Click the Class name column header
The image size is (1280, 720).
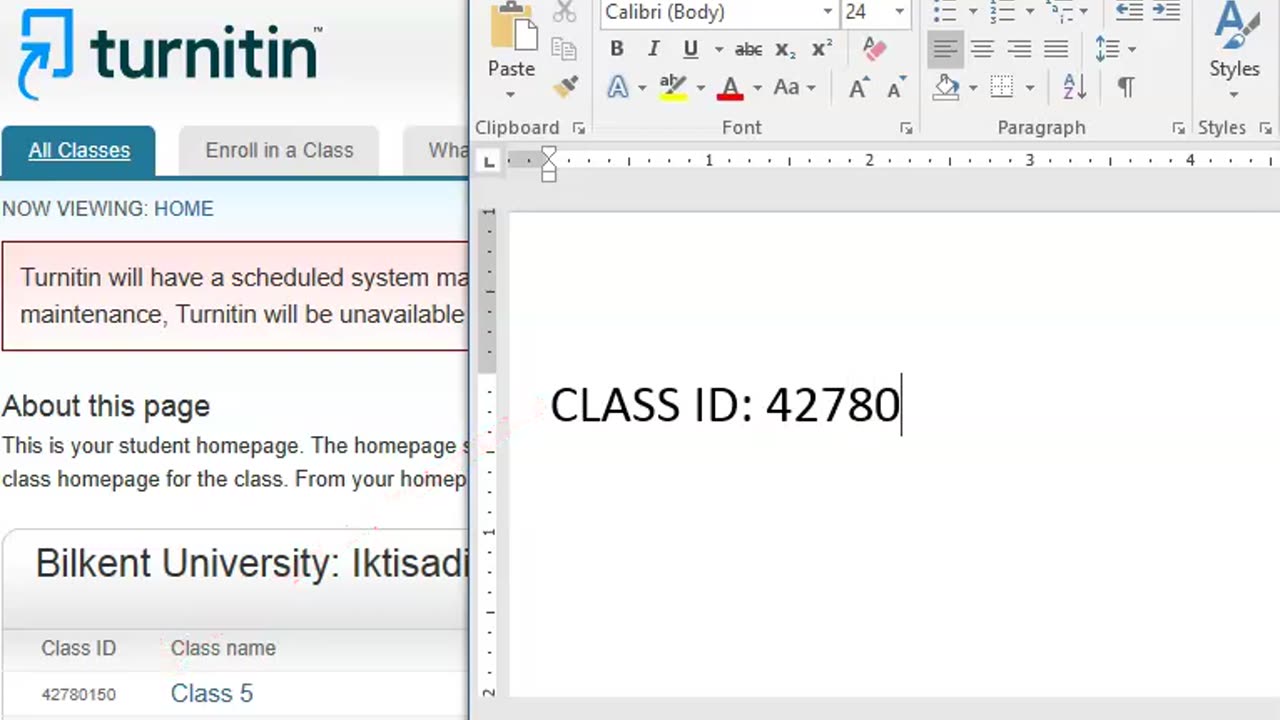pyautogui.click(x=223, y=648)
